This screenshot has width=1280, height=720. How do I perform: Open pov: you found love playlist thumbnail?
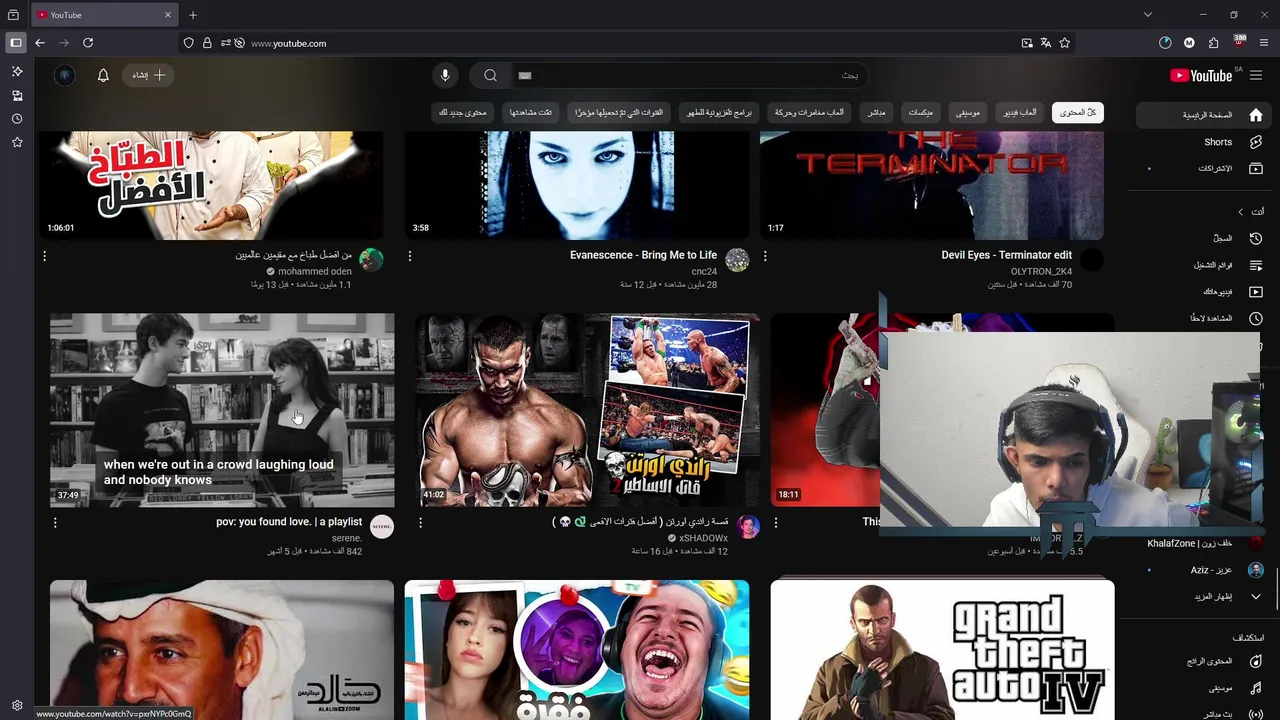(222, 410)
